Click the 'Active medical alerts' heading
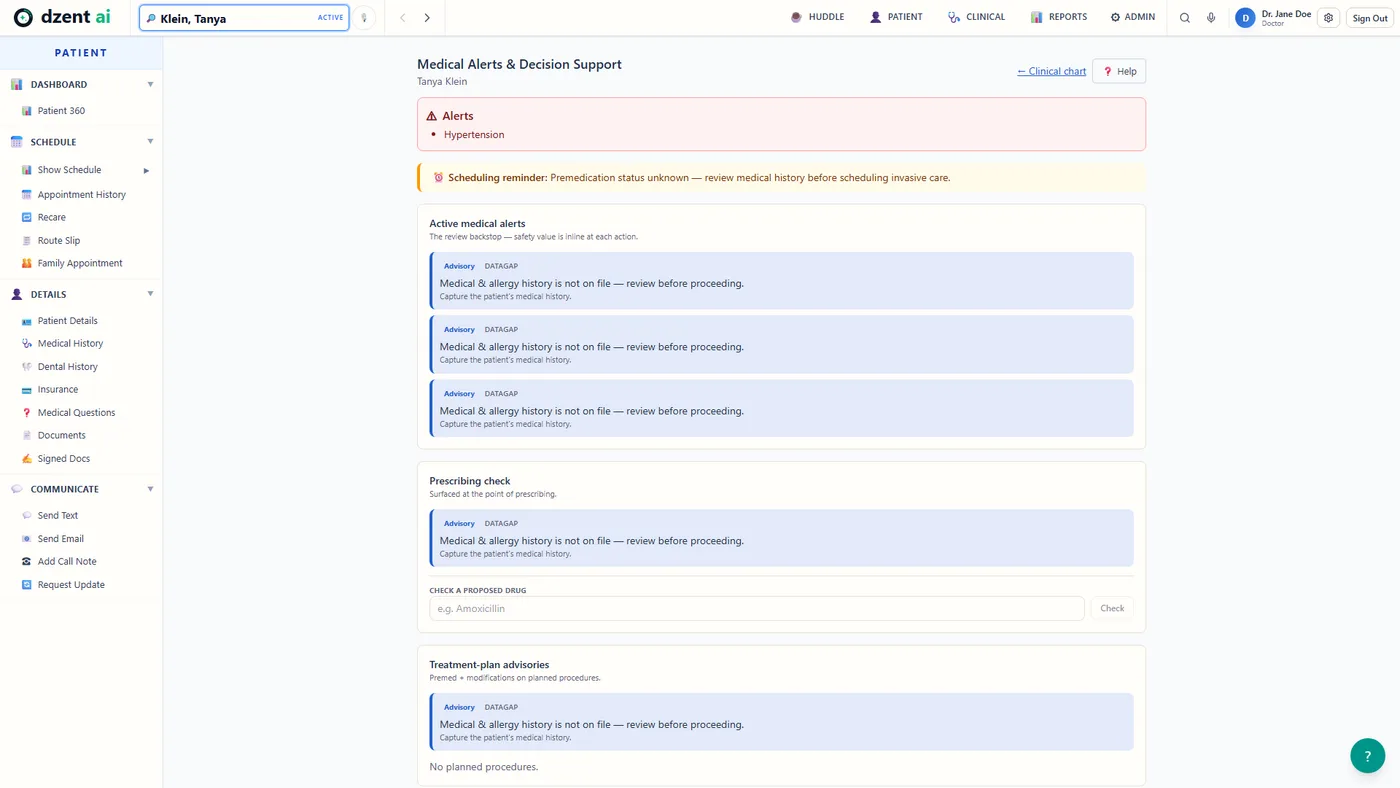1400x788 pixels. point(477,224)
